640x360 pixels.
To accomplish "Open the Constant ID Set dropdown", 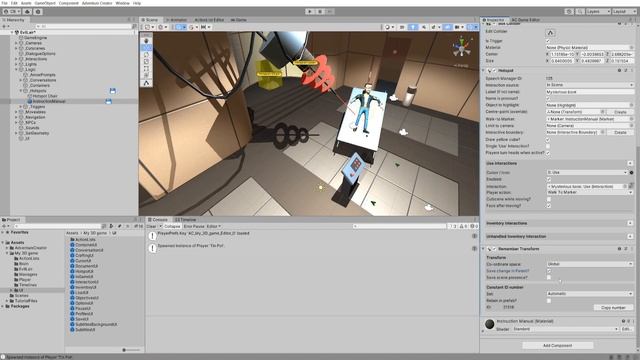I will (x=590, y=294).
